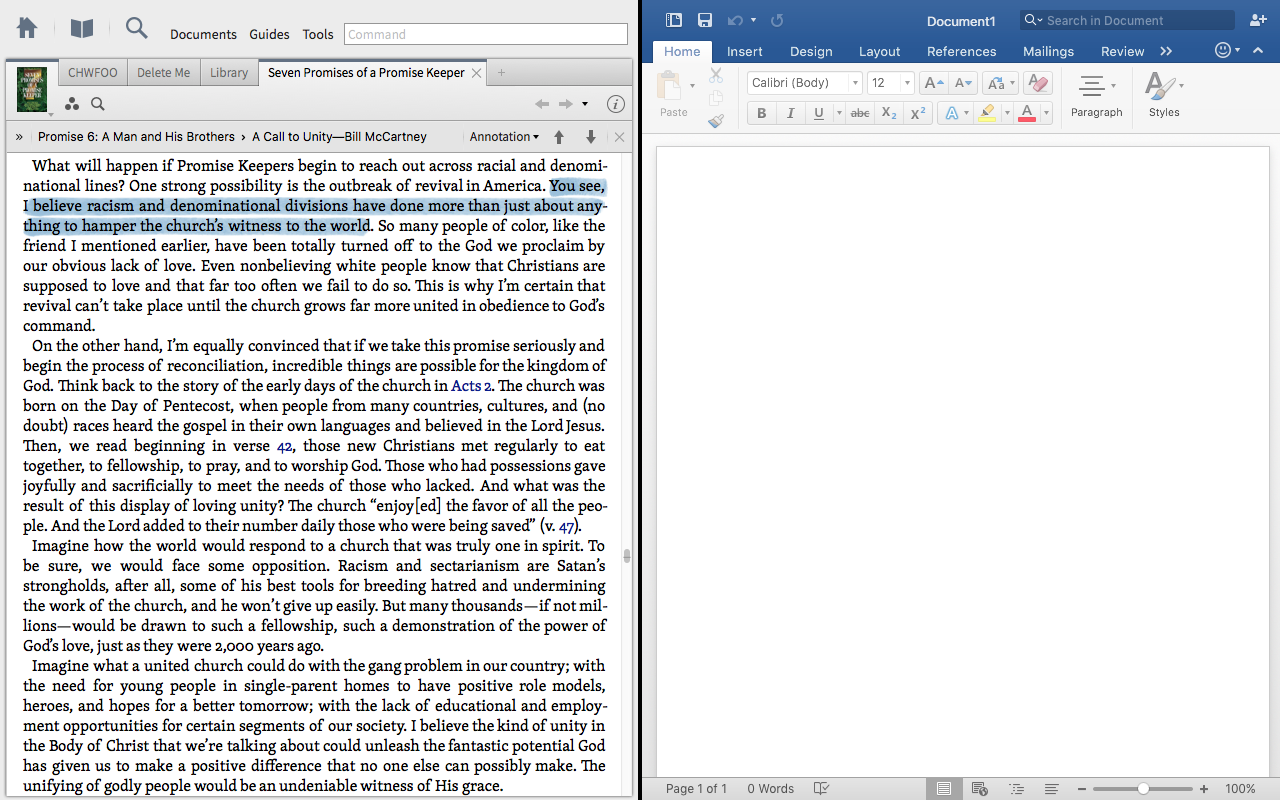Switch to the Library tab
This screenshot has height=800, width=1280.
[229, 73]
